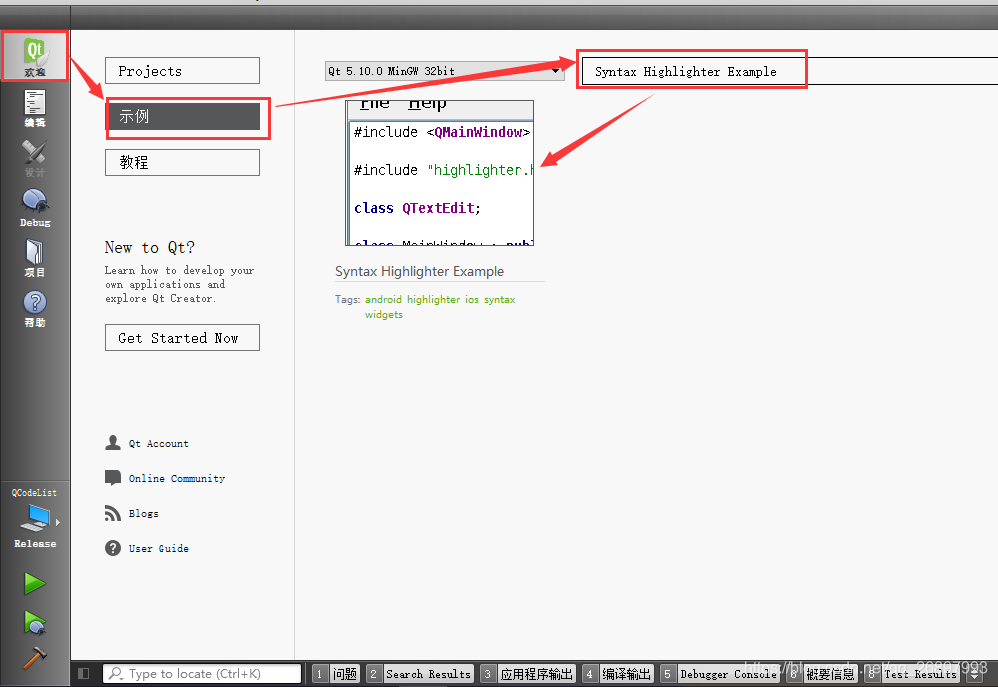The width and height of the screenshot is (998, 687).
Task: Click the green Run button
Action: pos(34,583)
